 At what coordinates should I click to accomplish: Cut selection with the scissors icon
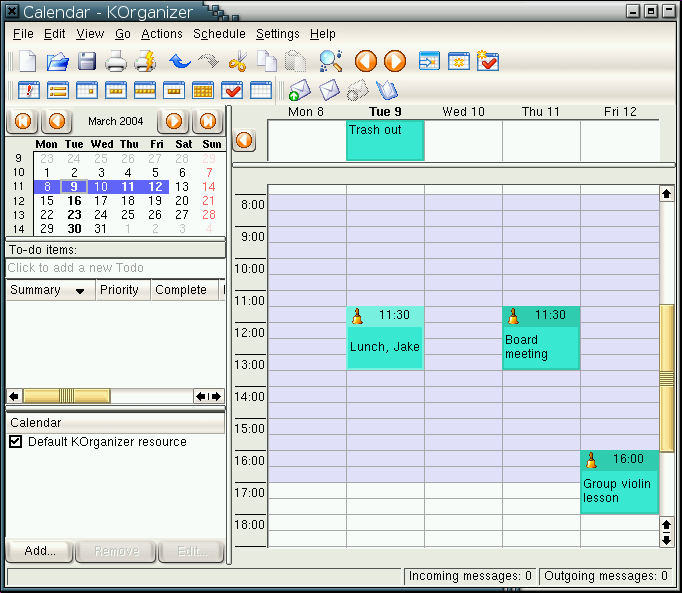click(238, 61)
